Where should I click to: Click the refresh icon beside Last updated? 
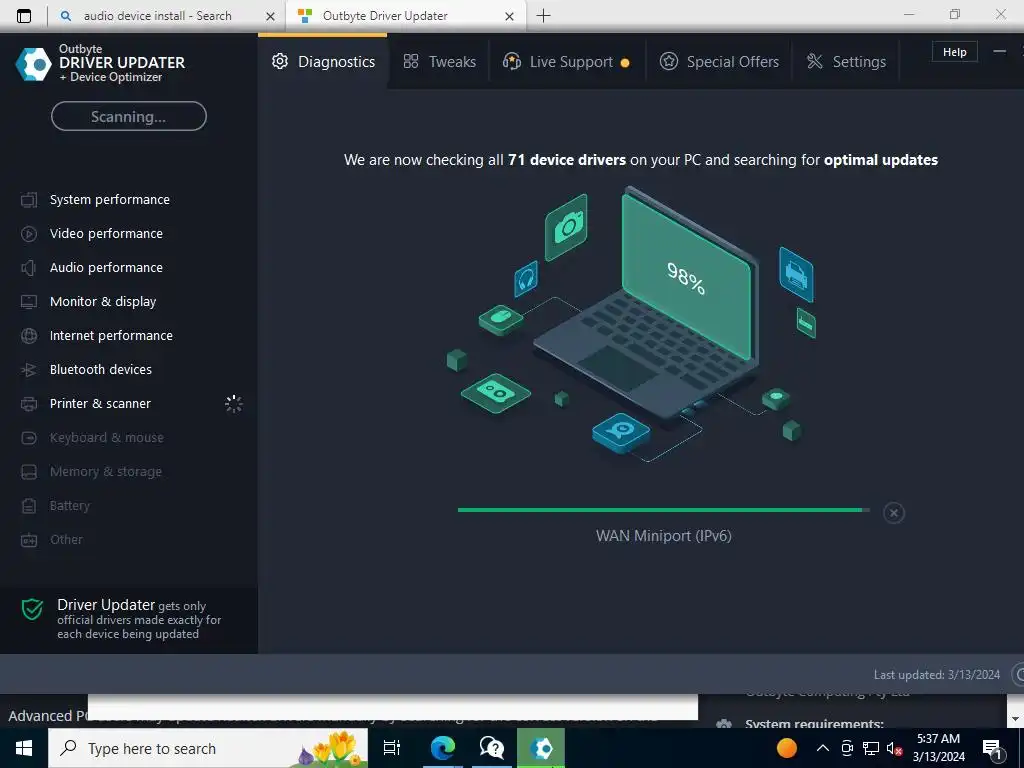pos(1018,675)
